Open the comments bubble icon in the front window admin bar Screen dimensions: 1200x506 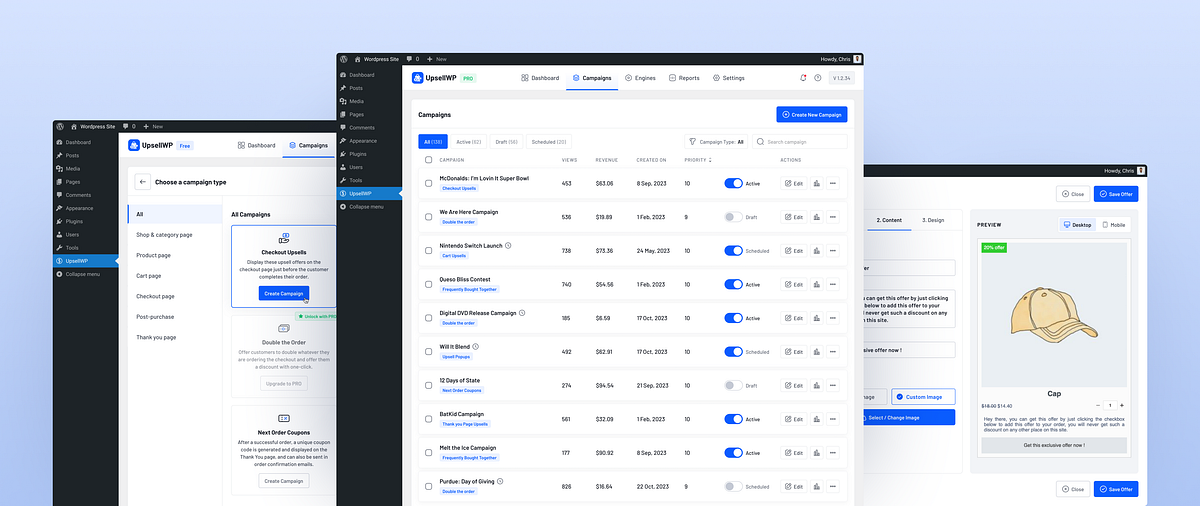point(410,59)
